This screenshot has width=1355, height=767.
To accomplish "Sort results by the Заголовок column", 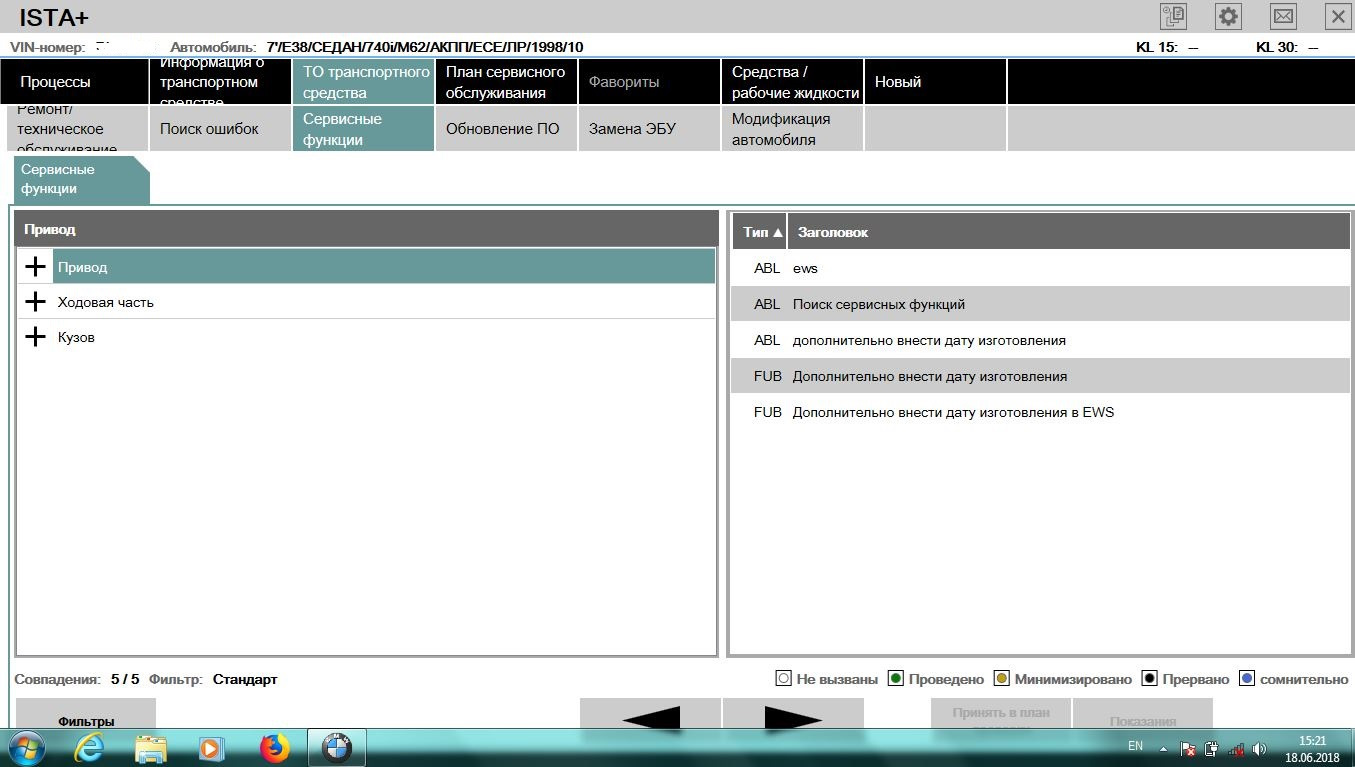I will 1068,231.
